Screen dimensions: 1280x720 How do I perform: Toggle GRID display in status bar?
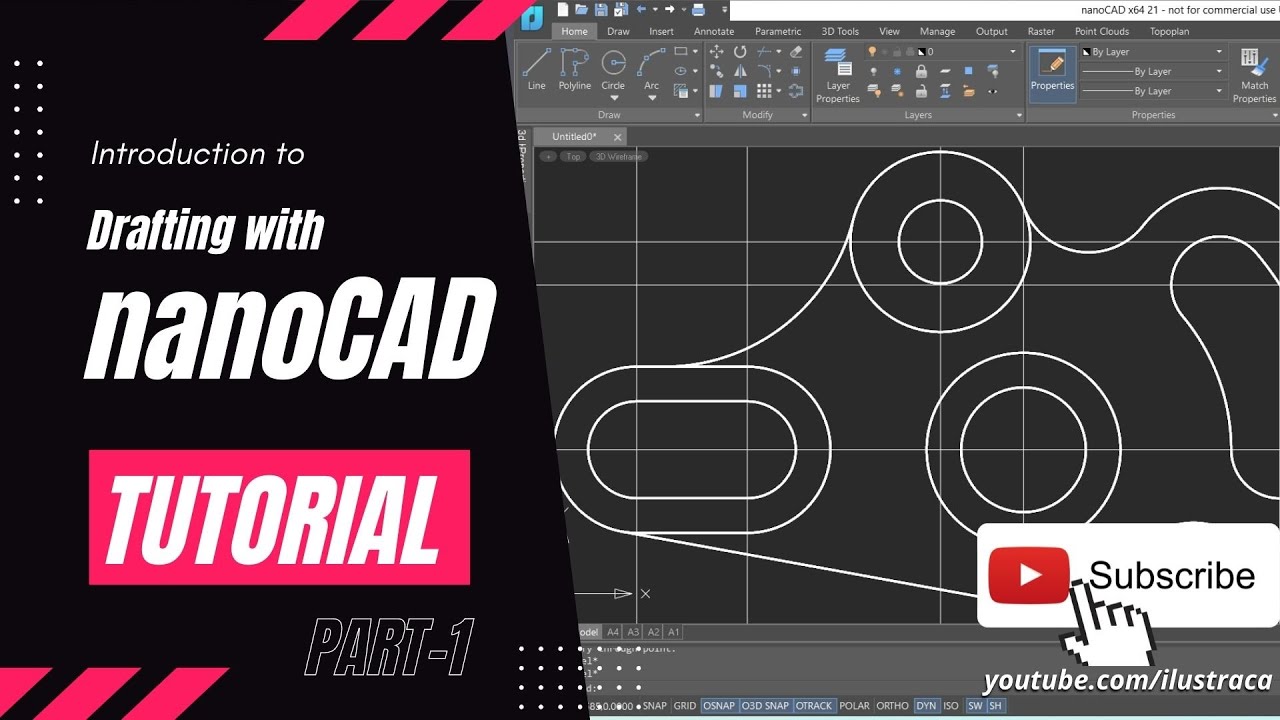pos(685,706)
